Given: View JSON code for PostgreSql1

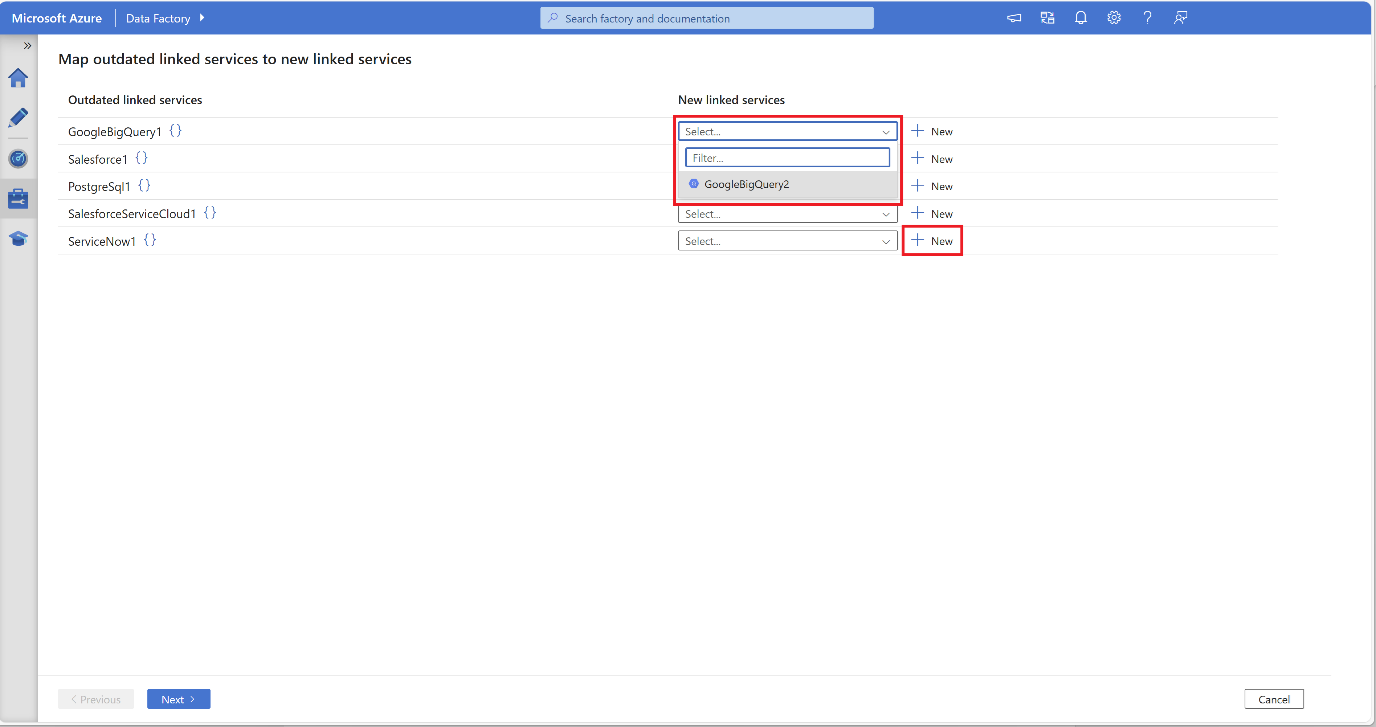Looking at the screenshot, I should [145, 186].
